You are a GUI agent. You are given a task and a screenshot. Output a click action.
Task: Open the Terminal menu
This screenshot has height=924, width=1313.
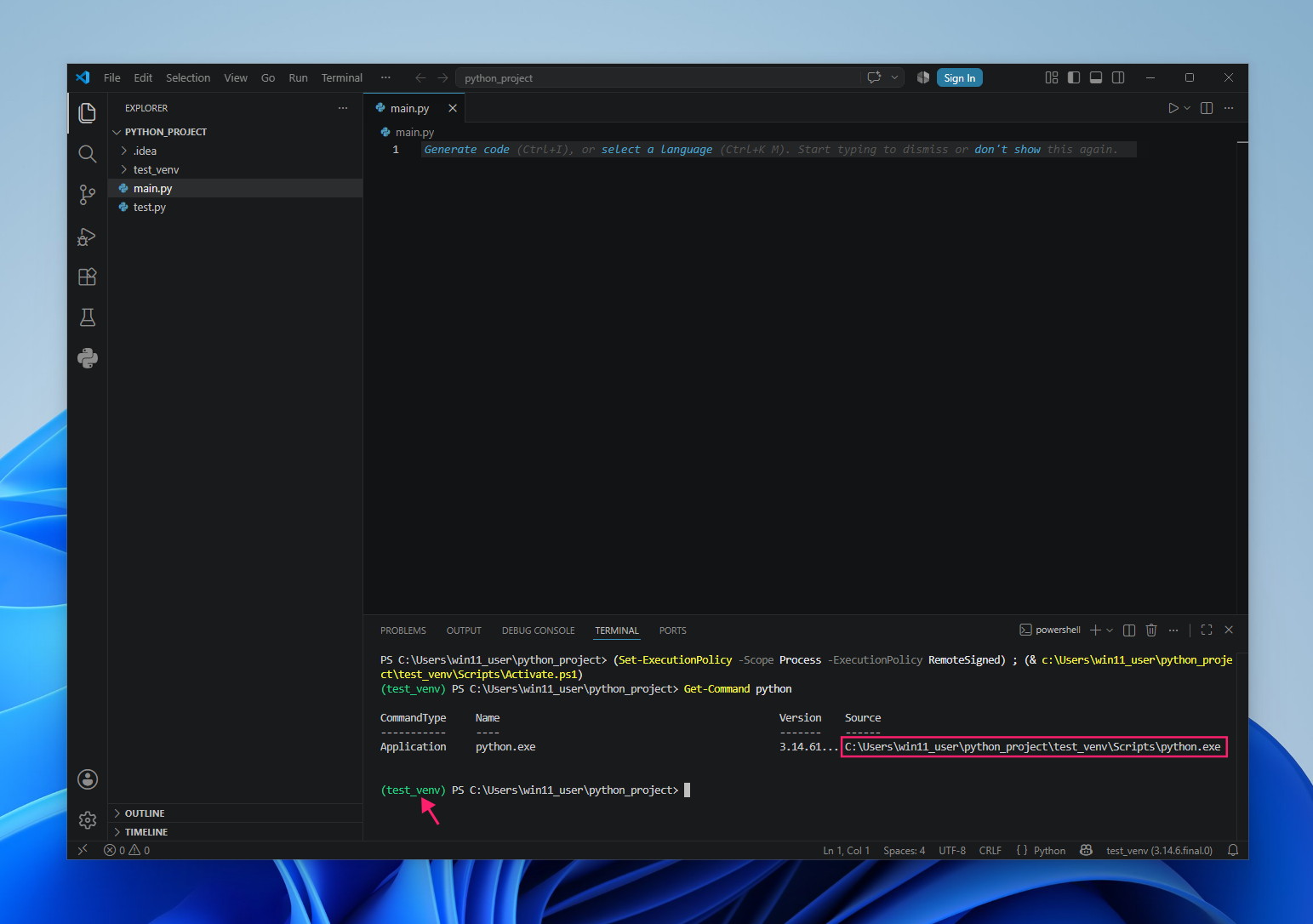click(x=342, y=77)
